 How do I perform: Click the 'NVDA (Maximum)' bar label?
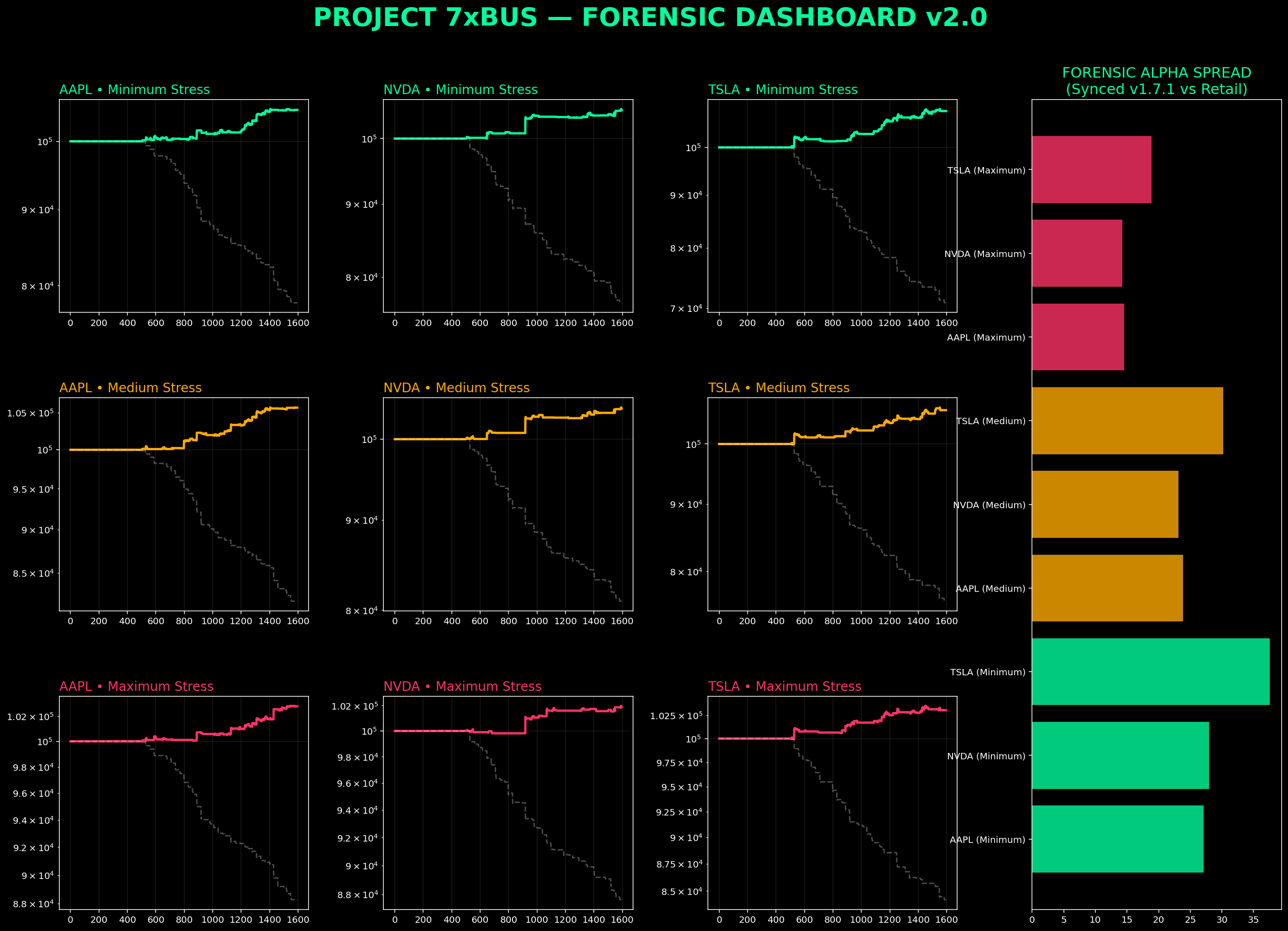coord(985,254)
